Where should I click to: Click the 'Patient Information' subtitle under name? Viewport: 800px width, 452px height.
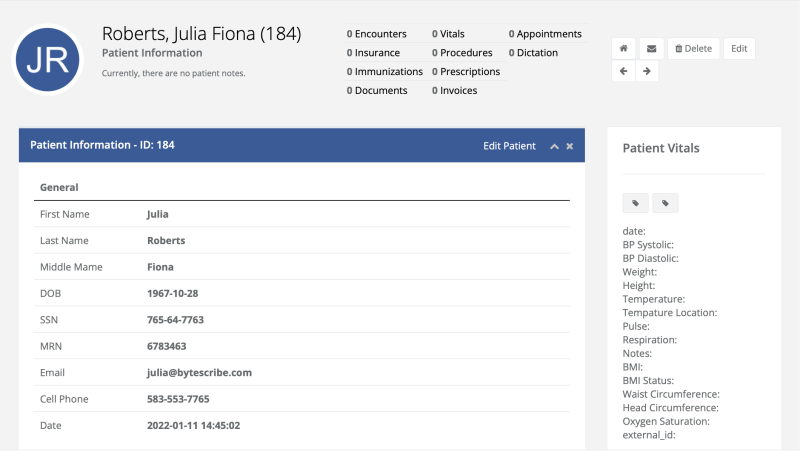[x=152, y=53]
